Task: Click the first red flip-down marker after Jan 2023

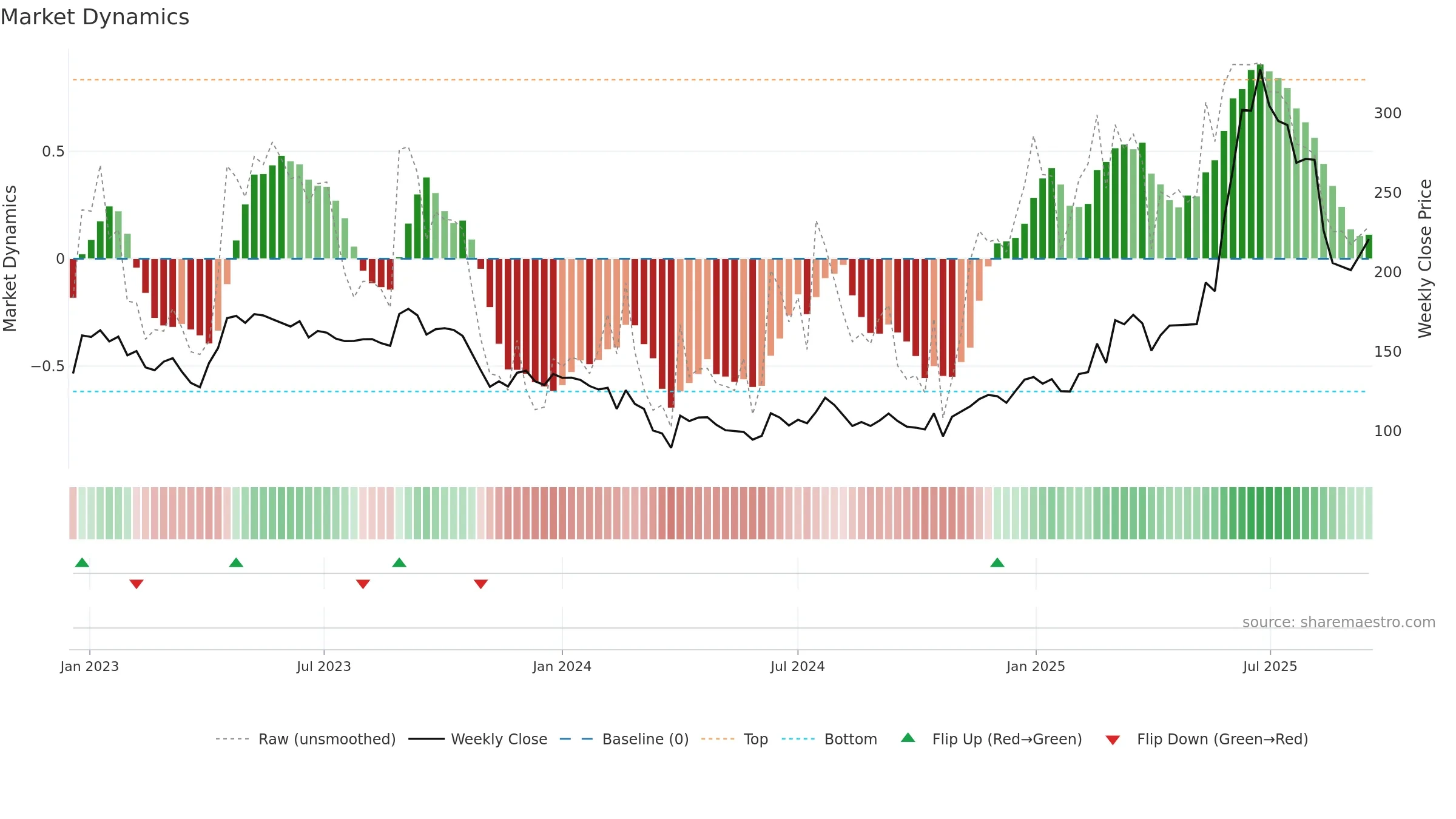Action: [136, 584]
